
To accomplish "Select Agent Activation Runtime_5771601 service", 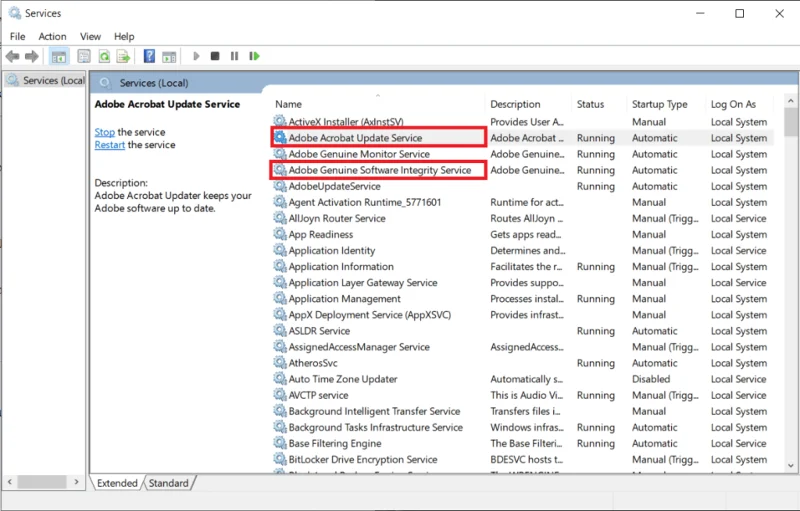I will click(x=364, y=202).
